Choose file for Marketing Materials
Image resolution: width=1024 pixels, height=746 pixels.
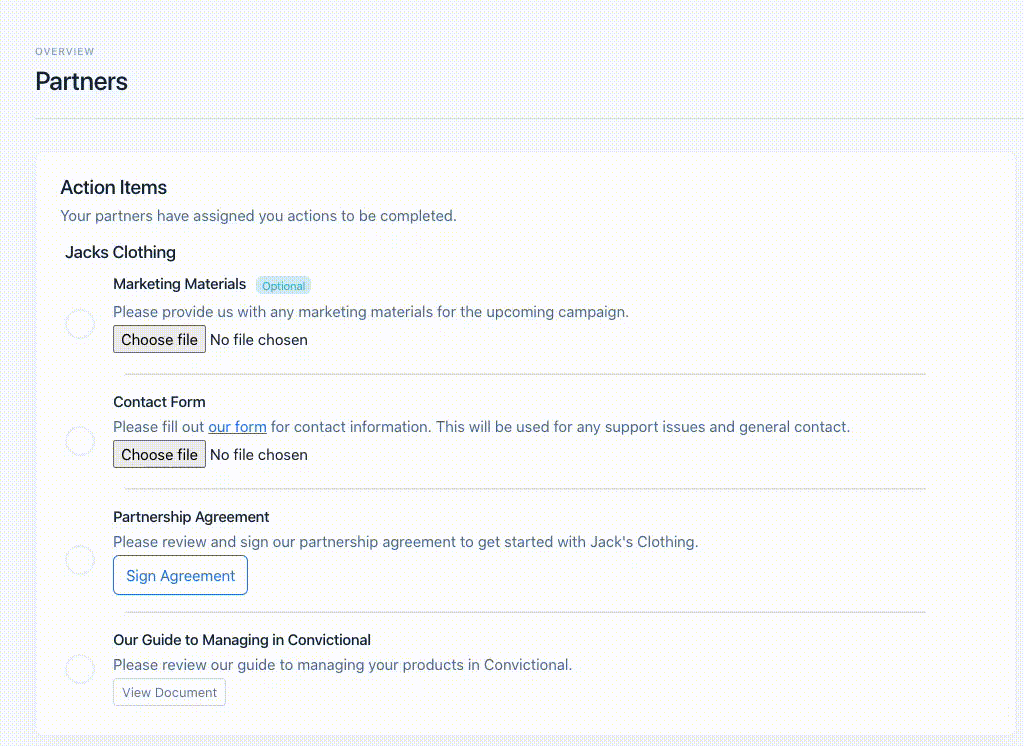point(159,339)
